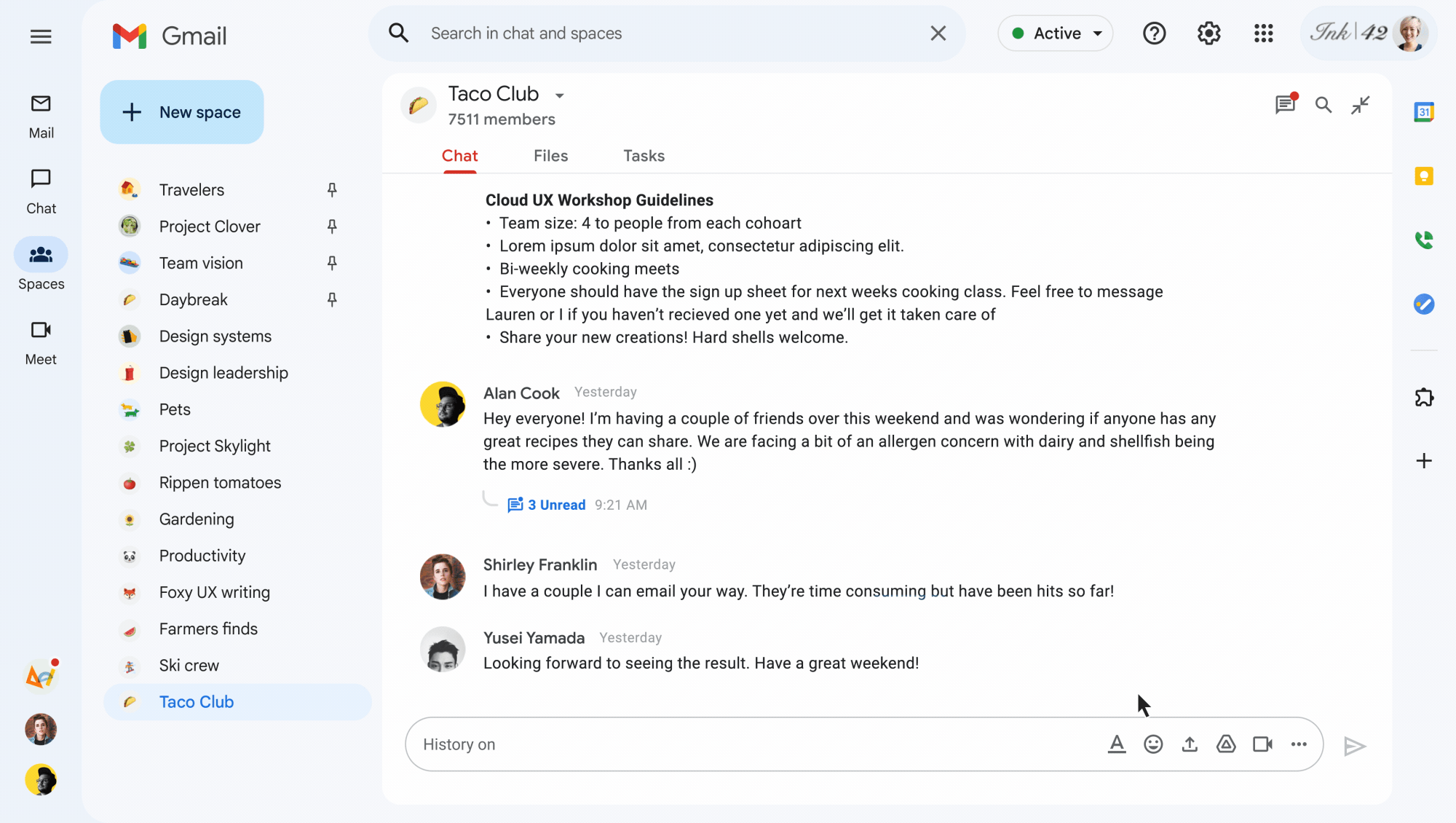This screenshot has height=823, width=1456.
Task: Expand the Taco Club space name dropdown
Action: coord(558,93)
